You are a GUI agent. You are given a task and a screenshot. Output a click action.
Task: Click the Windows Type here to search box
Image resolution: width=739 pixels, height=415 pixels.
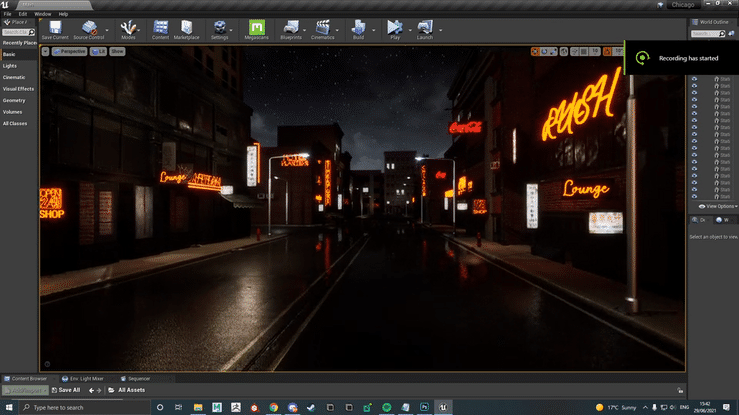coord(85,407)
